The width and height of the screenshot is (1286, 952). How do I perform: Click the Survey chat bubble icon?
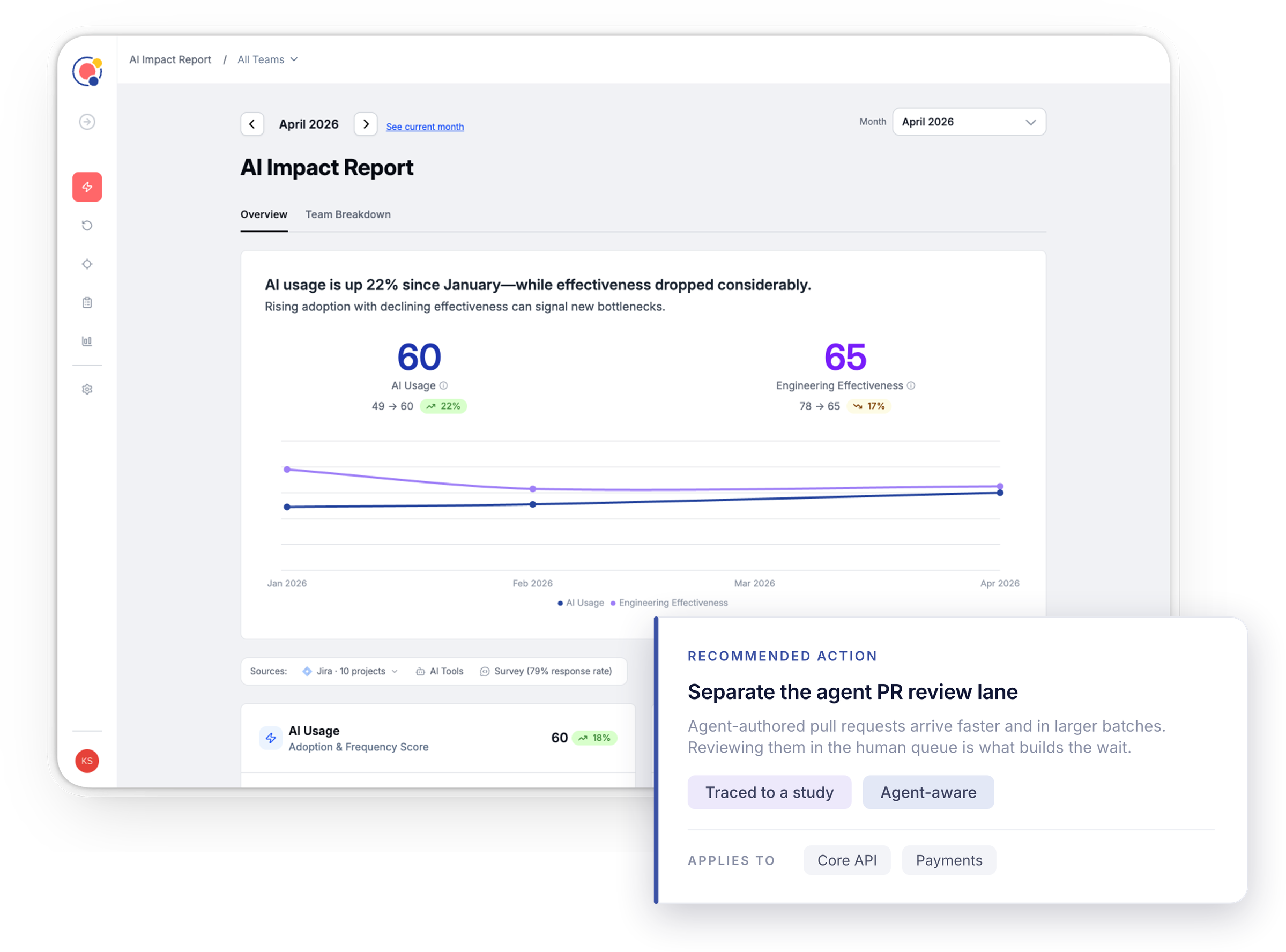(485, 671)
